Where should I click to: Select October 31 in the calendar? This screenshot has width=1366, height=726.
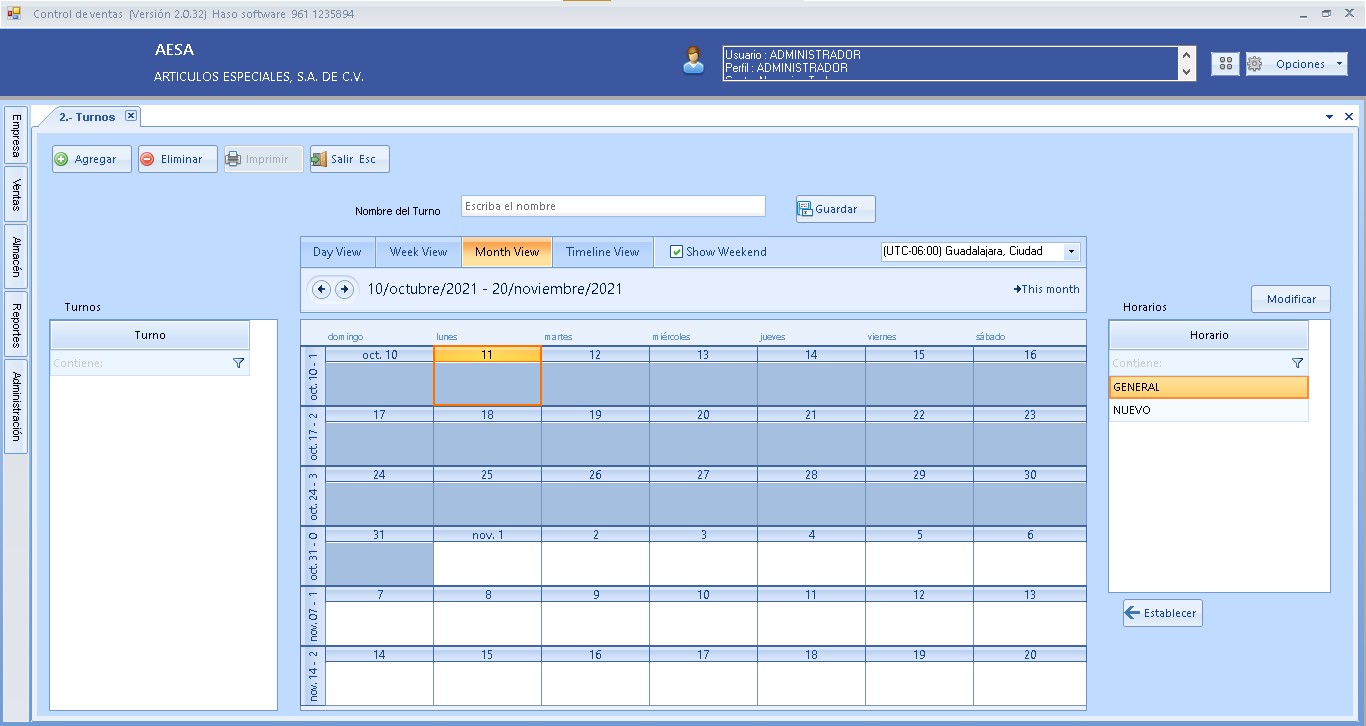pyautogui.click(x=380, y=556)
